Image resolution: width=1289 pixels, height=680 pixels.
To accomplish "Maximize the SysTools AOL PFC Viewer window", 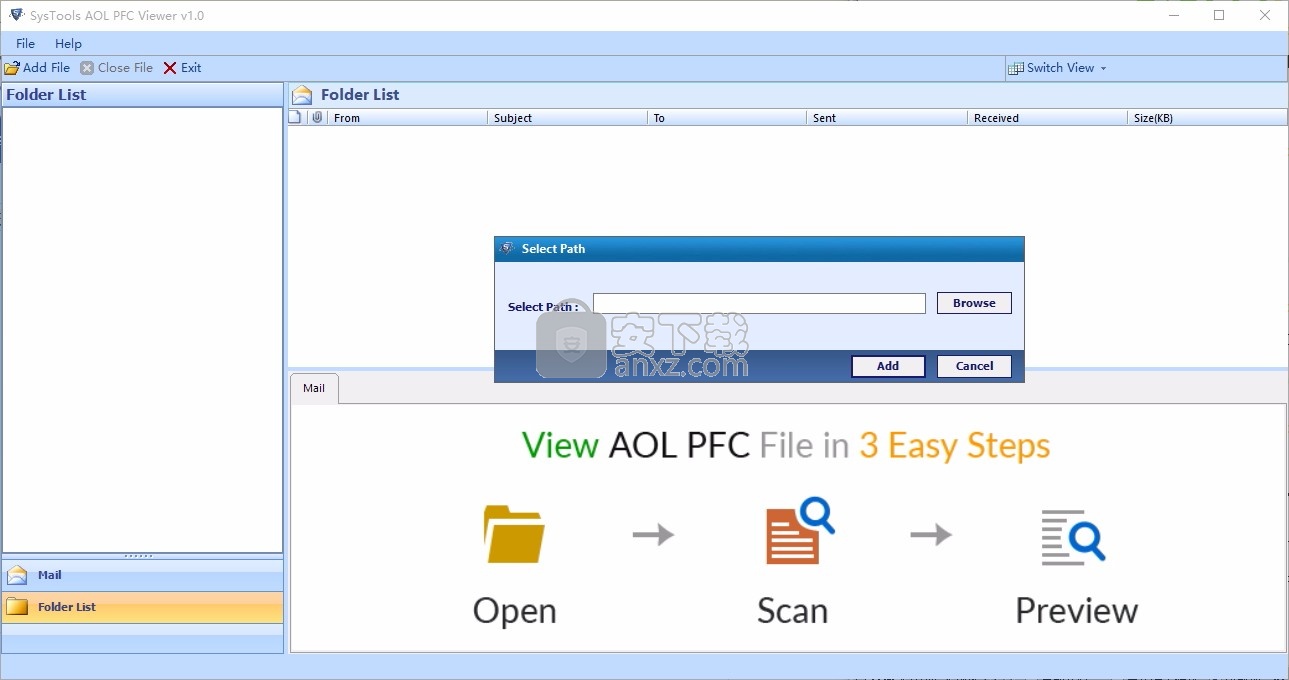I will point(1219,15).
